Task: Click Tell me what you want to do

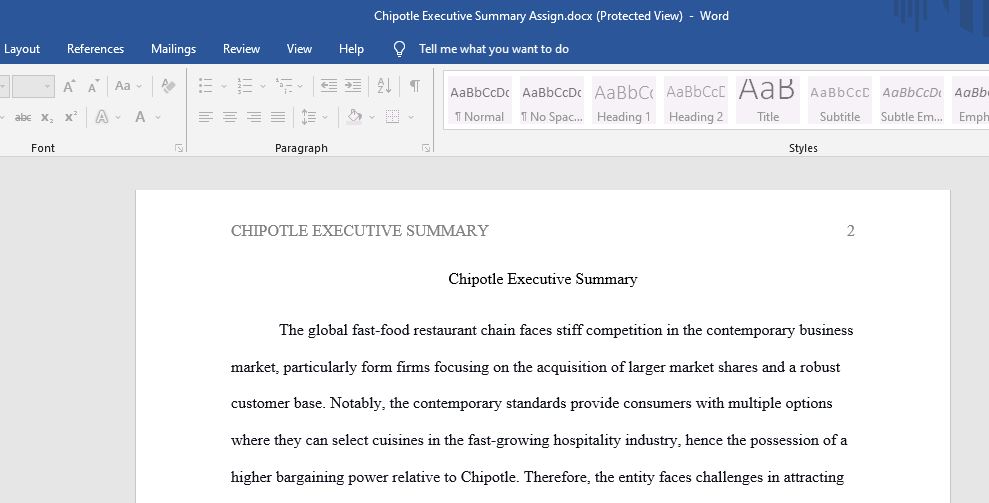Action: [494, 49]
